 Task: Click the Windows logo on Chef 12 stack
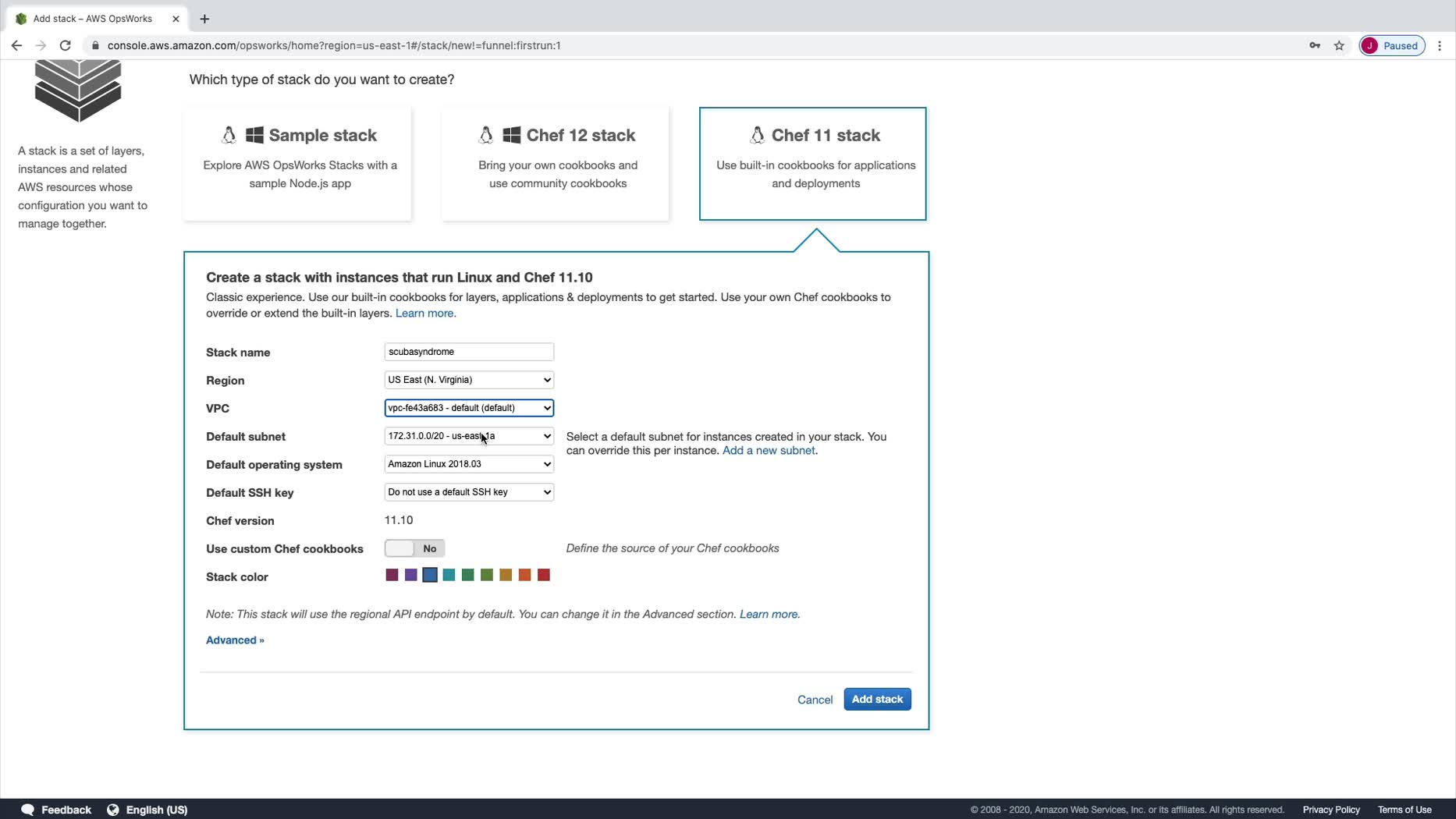(512, 135)
